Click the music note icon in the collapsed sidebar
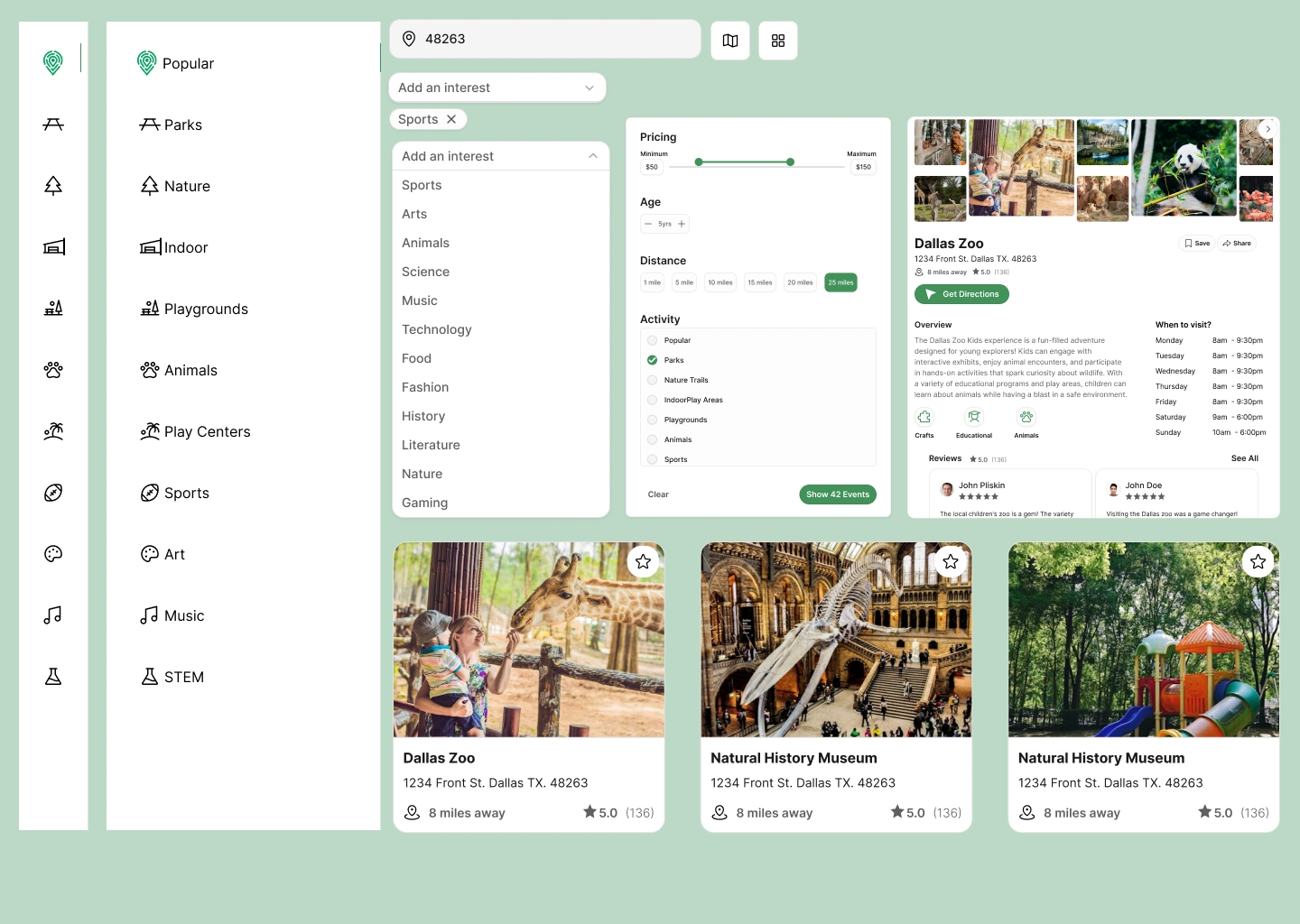 (x=53, y=615)
